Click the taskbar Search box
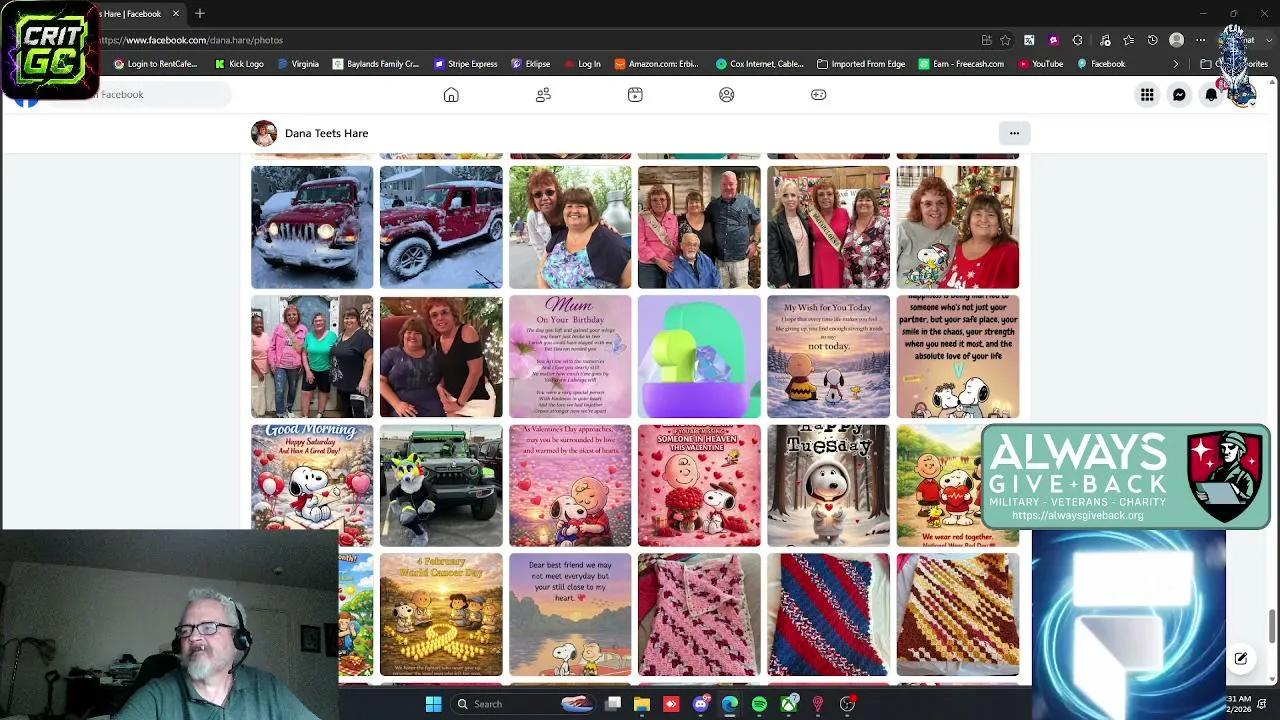1280x720 pixels. tap(522, 704)
